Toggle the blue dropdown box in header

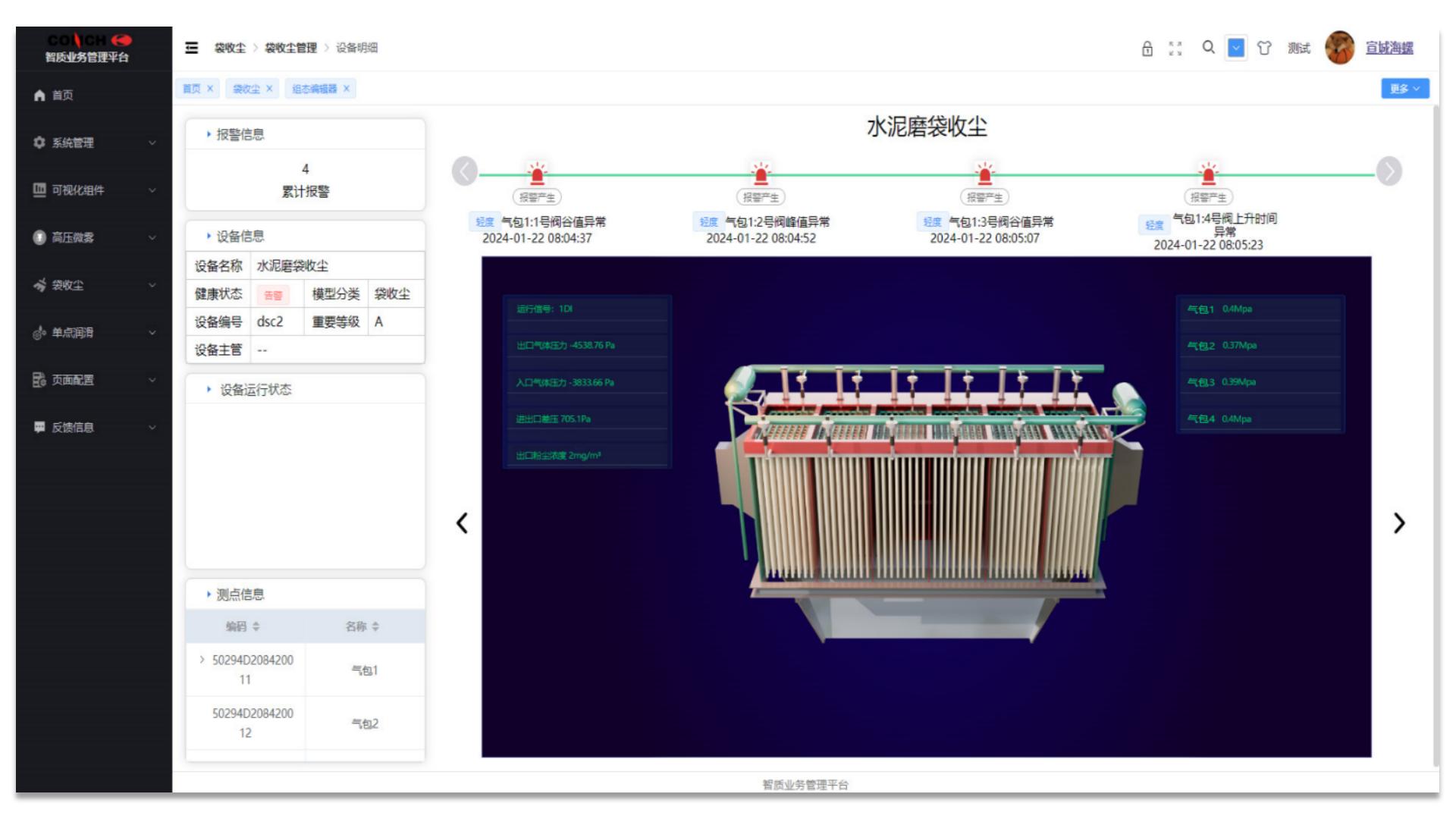pos(1236,48)
